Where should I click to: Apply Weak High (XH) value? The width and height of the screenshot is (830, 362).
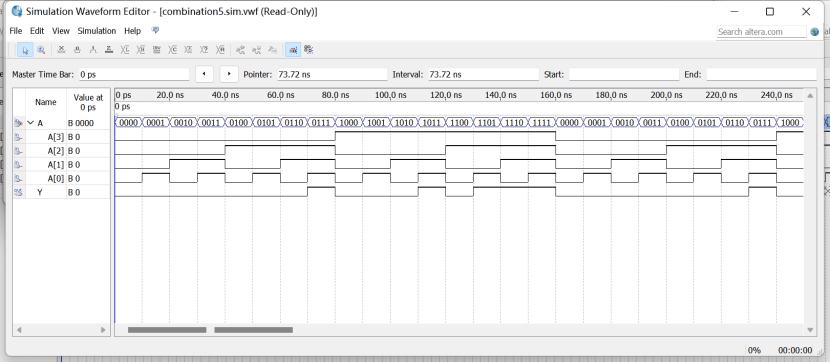click(141, 50)
